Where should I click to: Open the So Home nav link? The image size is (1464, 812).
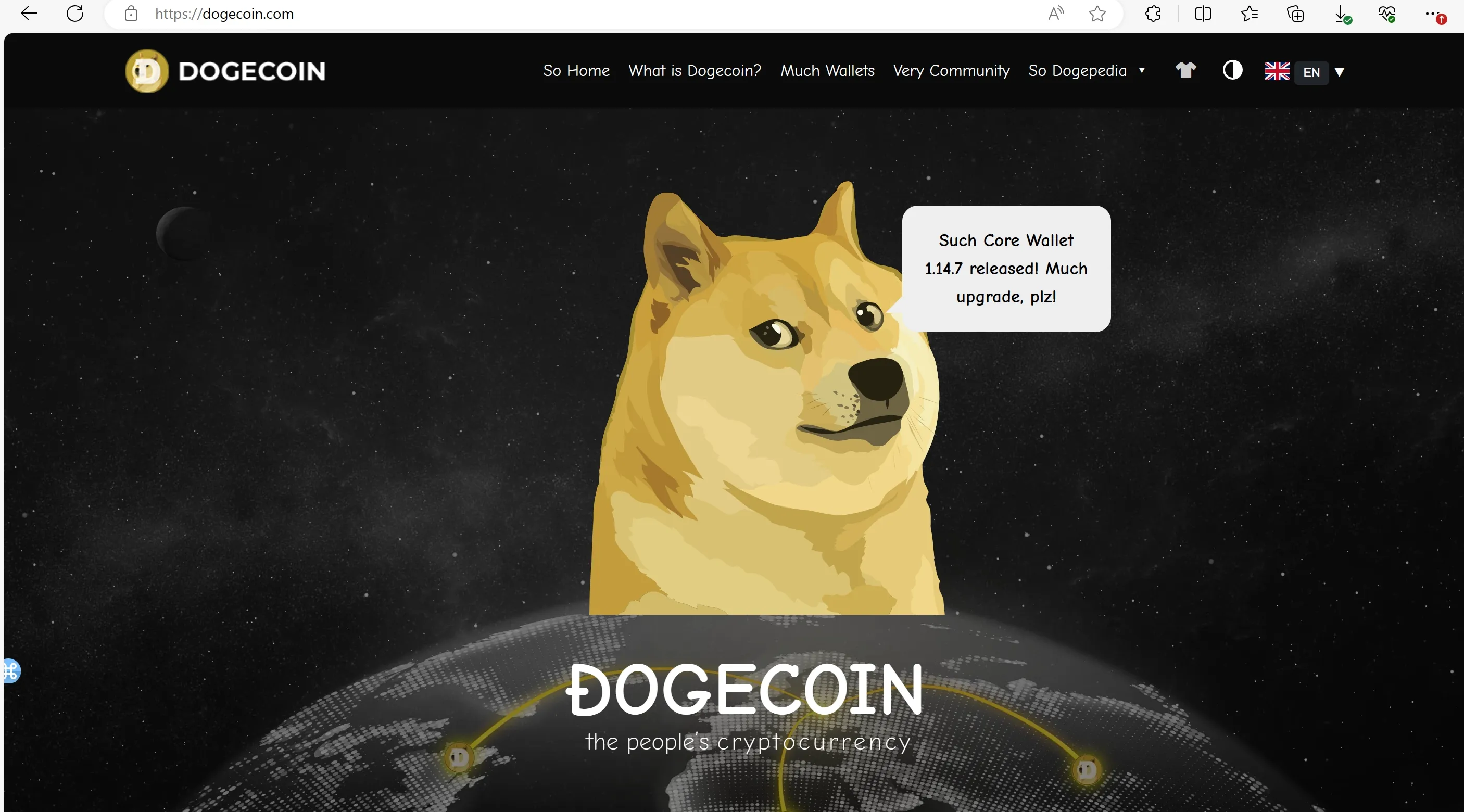click(576, 70)
